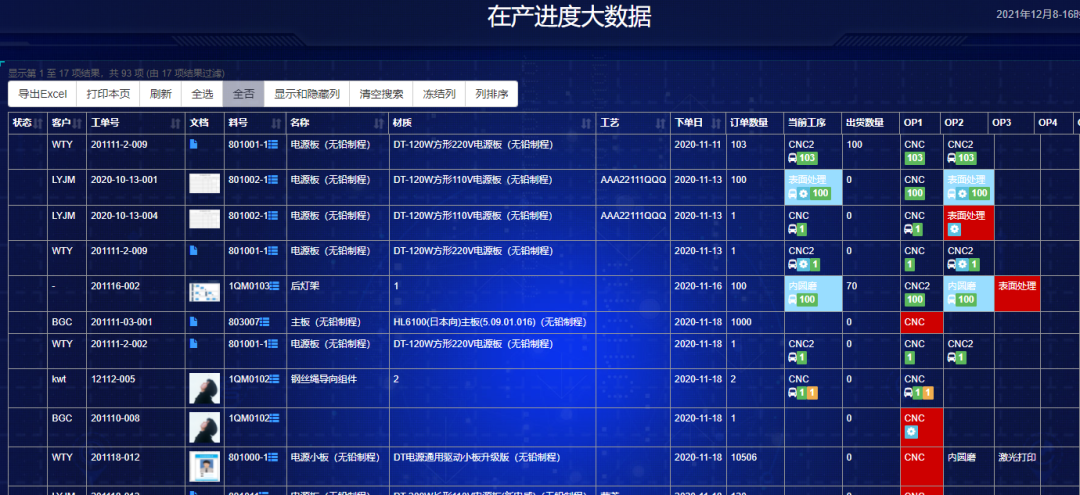Viewport: 1080px width, 495px height.
Task: Open document file icon in BGC 201111-03-001 row
Action: point(194,322)
